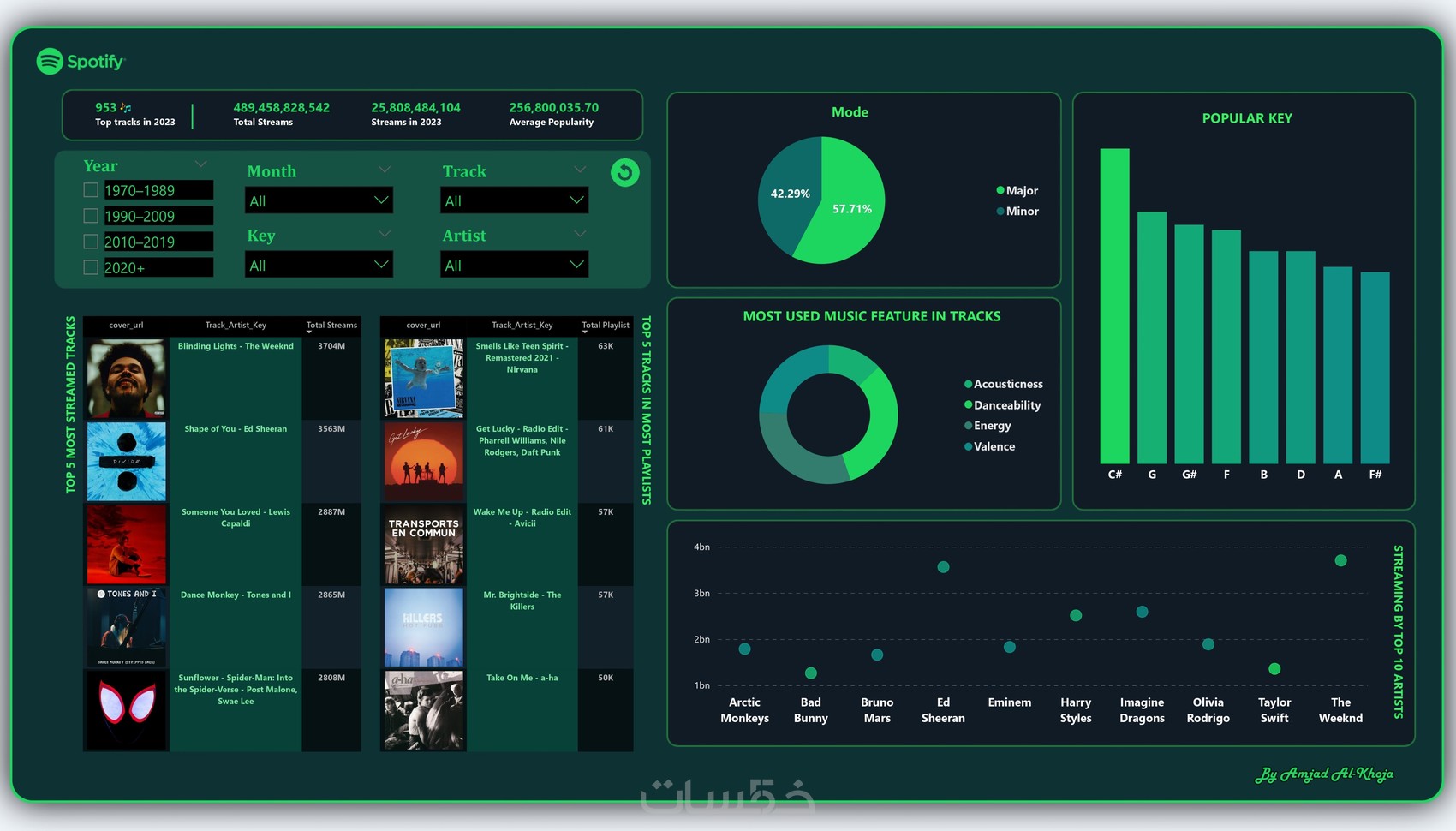This screenshot has height=831, width=1456.
Task: Open the Month dropdown list
Action: [319, 200]
